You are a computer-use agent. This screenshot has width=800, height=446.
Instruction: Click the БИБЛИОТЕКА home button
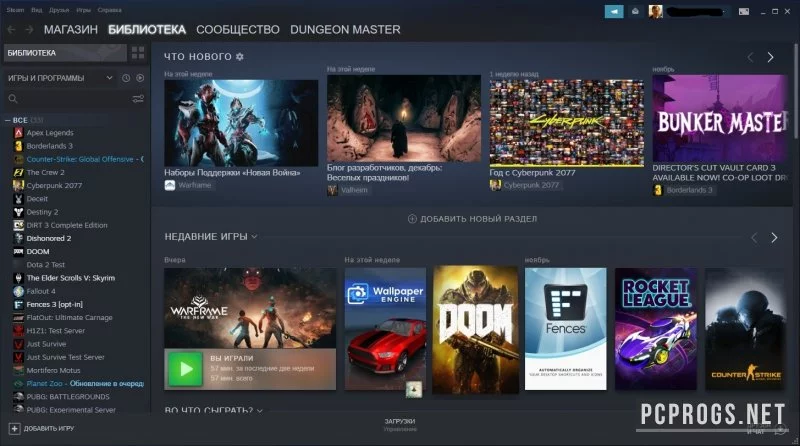pyautogui.click(x=65, y=53)
